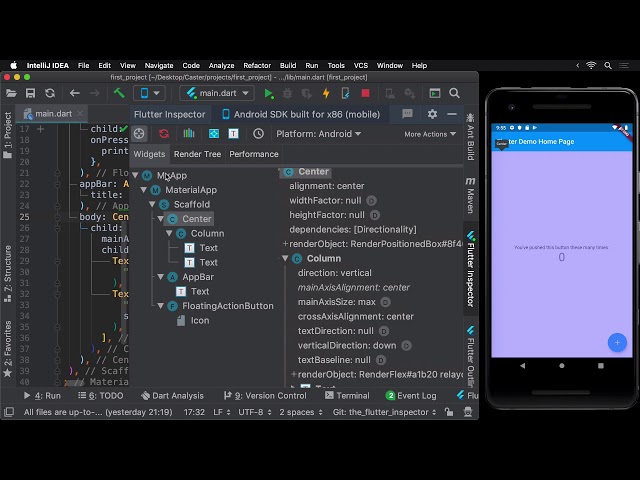Open Platform: Android dropdown

(x=318, y=134)
